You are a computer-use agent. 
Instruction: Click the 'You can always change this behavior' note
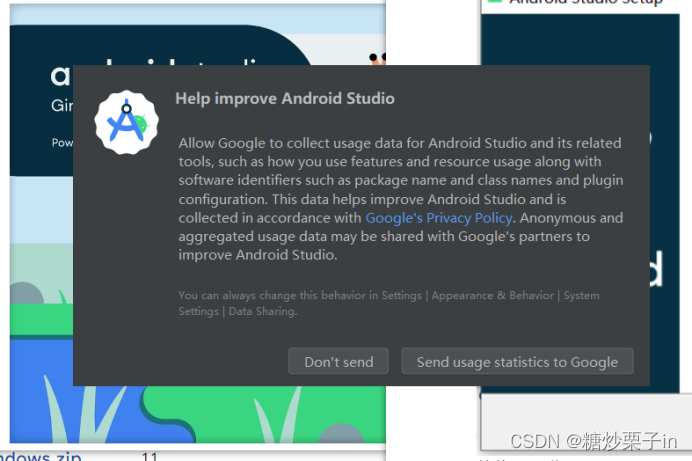click(389, 303)
